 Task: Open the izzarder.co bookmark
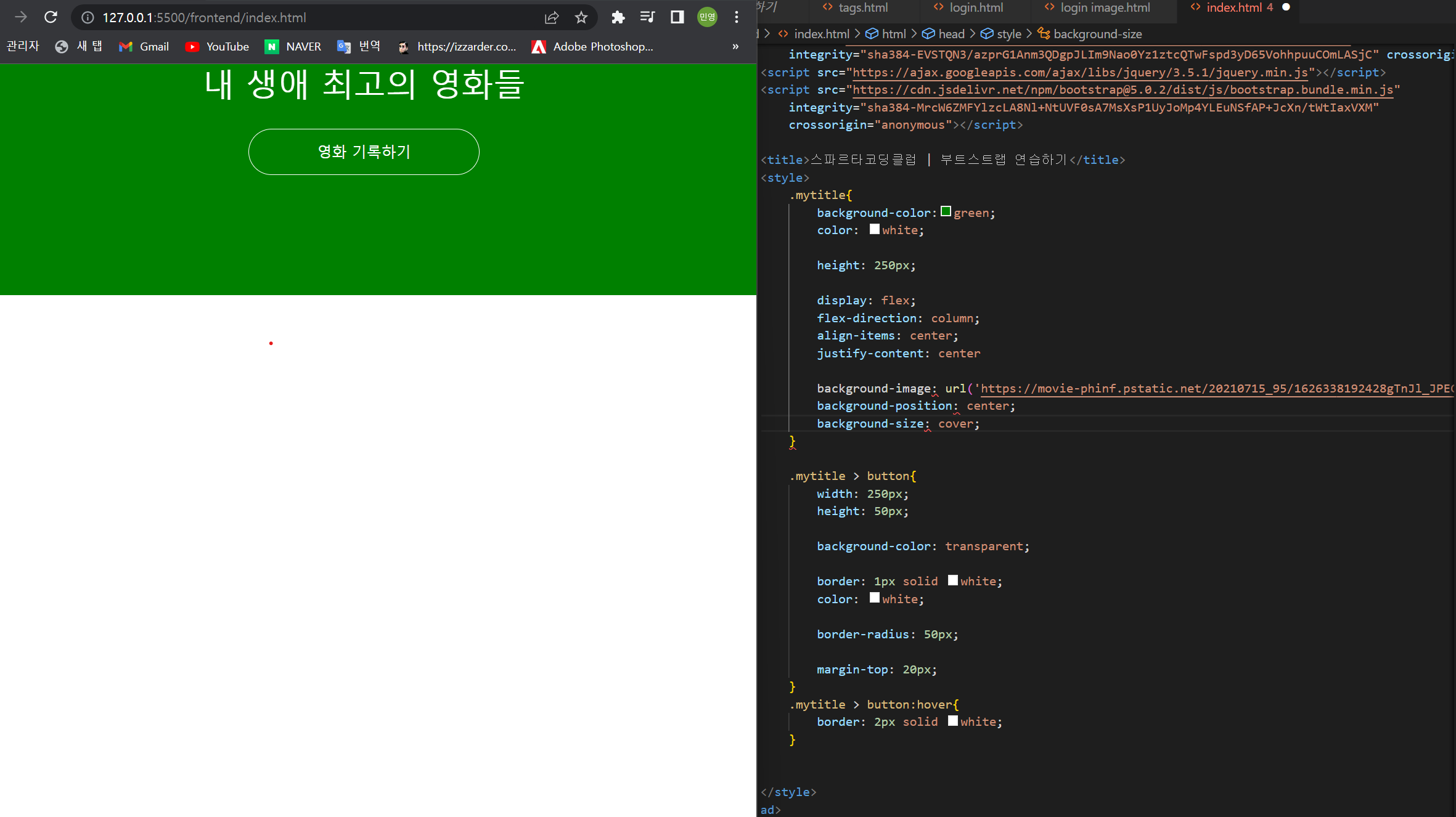[456, 46]
